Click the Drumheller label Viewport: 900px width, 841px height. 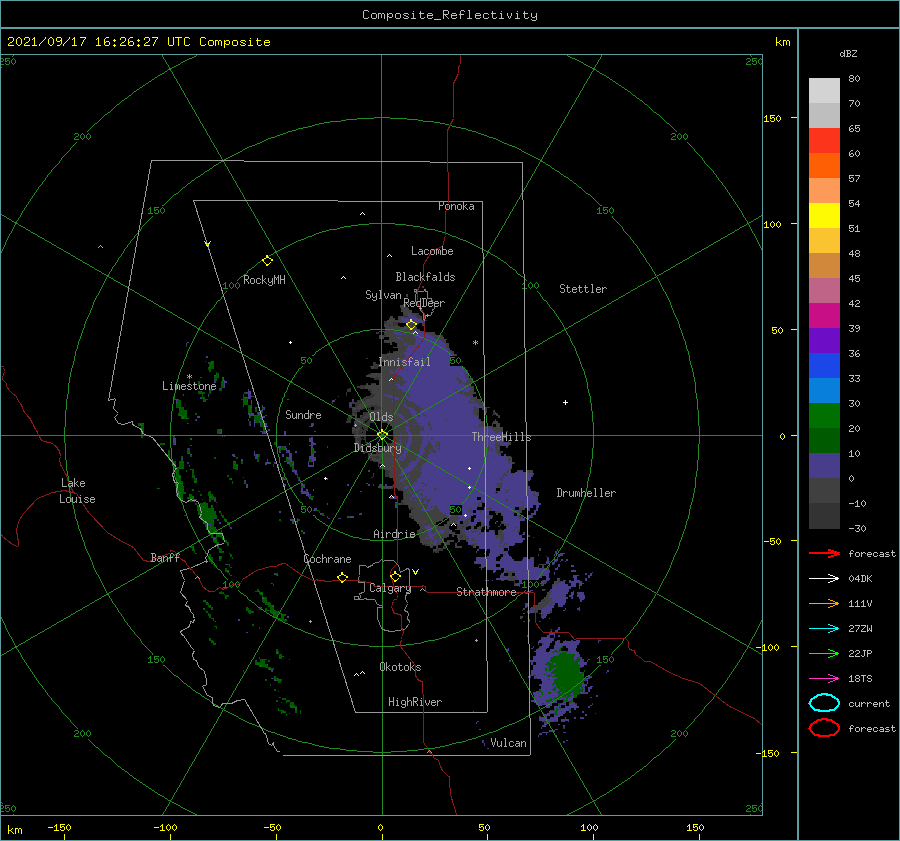(586, 493)
